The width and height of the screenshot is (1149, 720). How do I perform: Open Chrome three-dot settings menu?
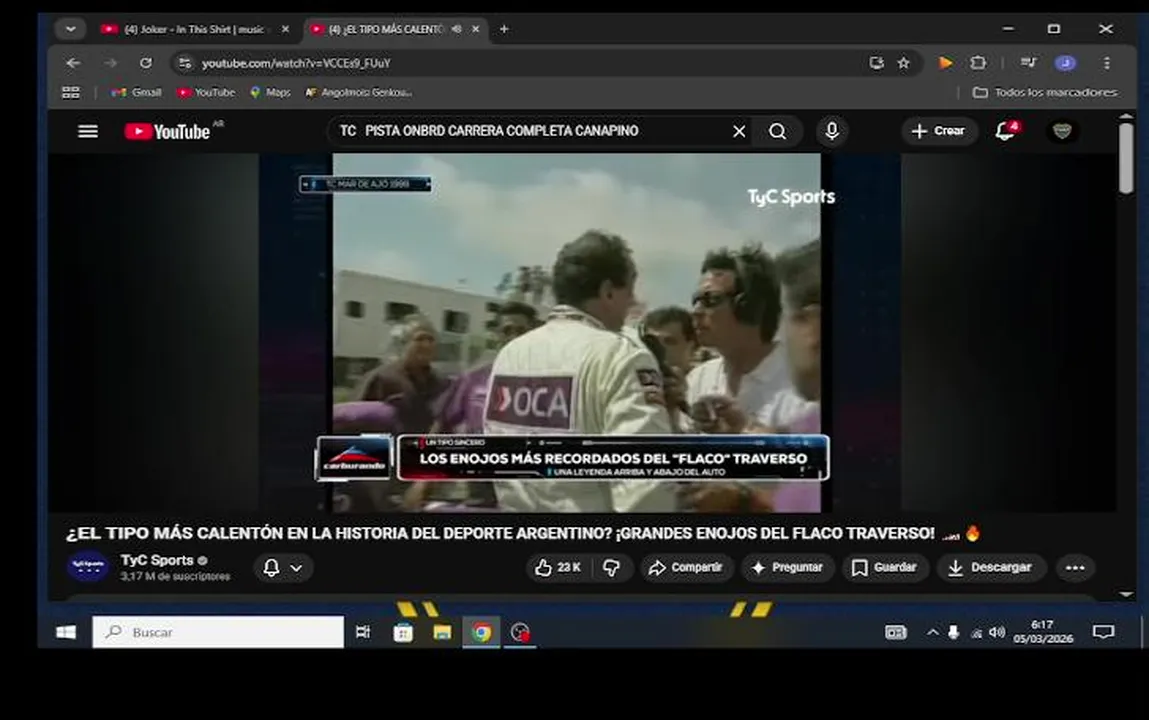point(1106,64)
